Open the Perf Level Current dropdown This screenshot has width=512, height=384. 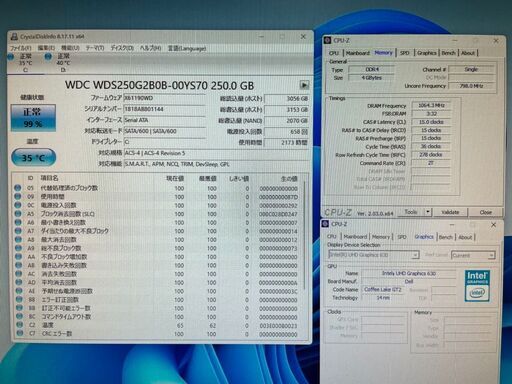(473, 255)
